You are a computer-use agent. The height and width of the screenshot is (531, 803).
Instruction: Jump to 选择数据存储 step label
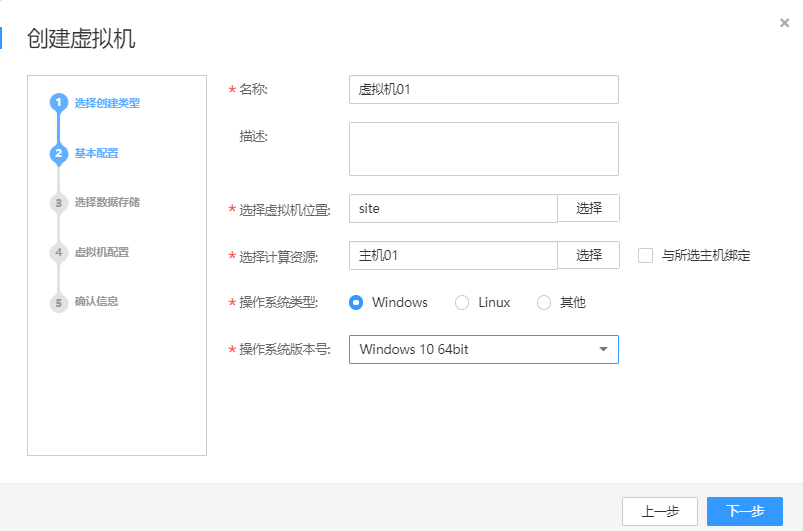coord(107,202)
